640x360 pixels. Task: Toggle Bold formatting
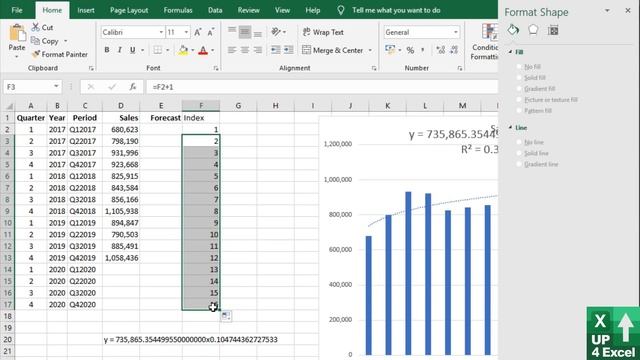(x=107, y=50)
